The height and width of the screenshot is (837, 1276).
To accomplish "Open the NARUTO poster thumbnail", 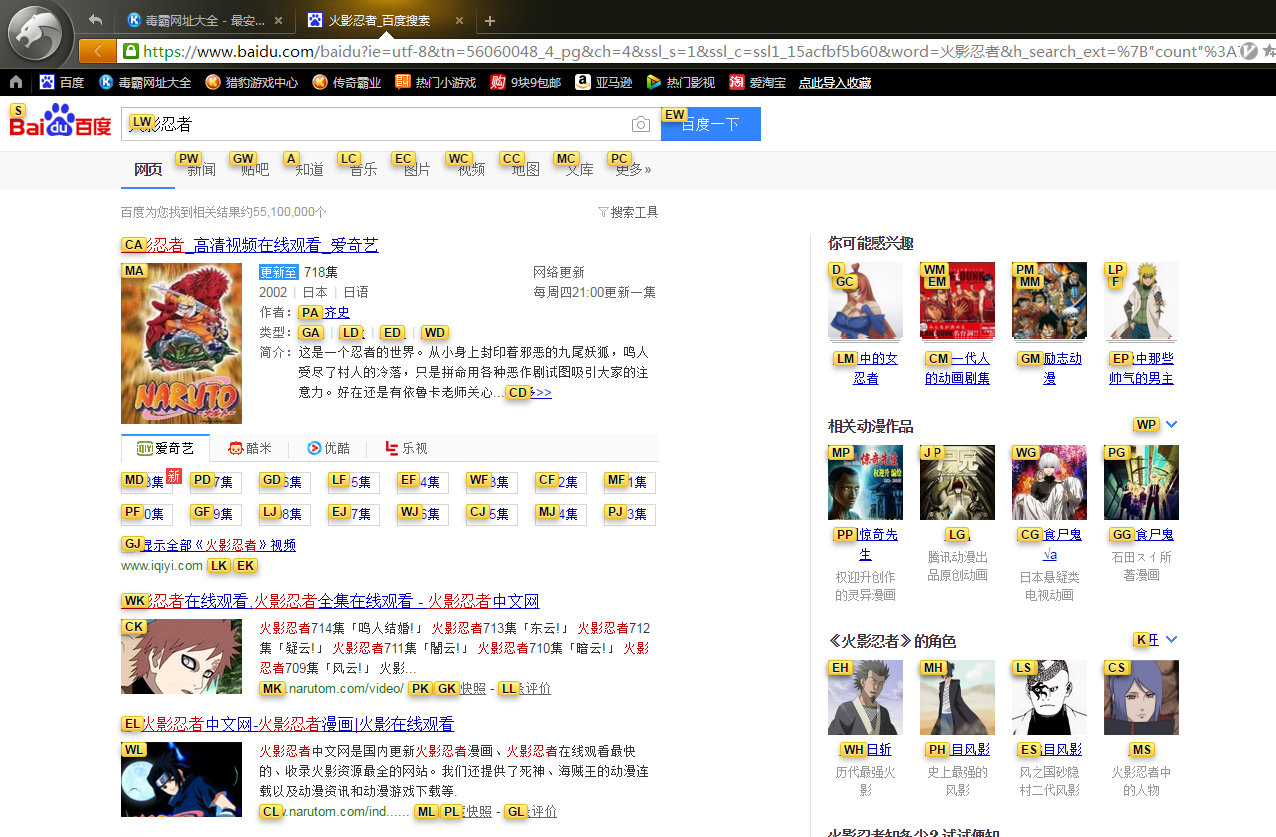I will pyautogui.click(x=181, y=343).
